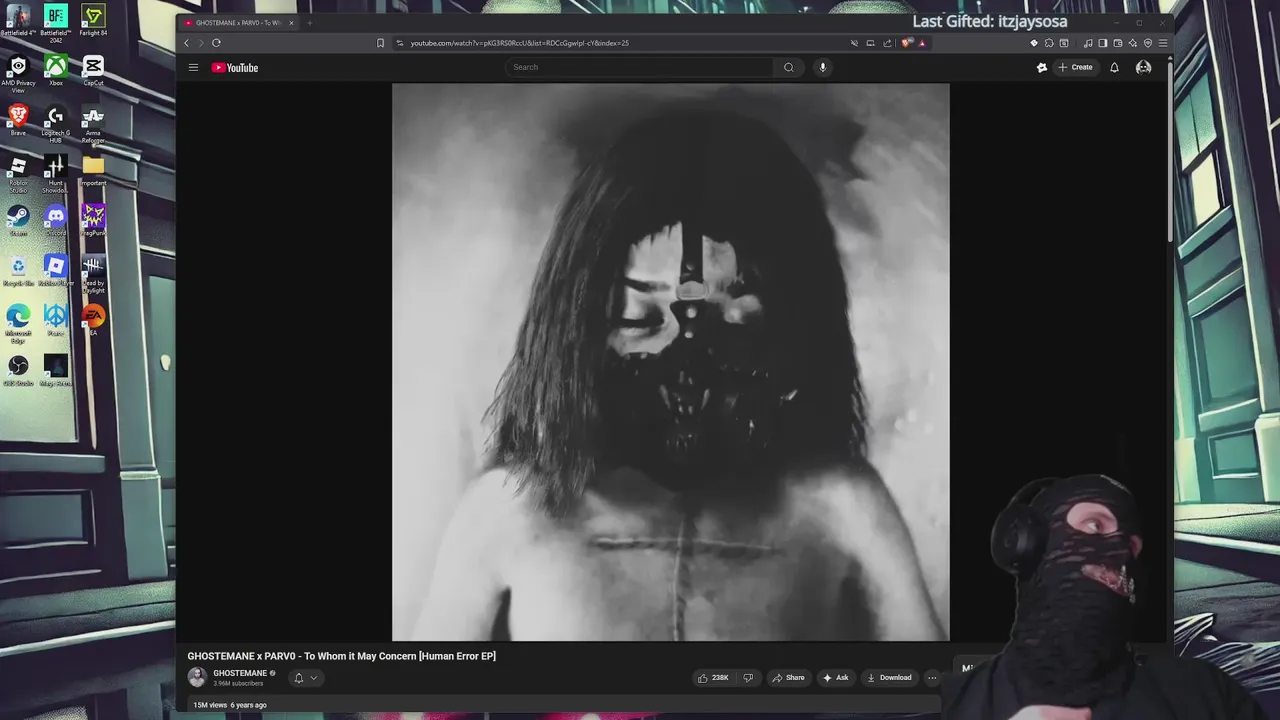Launch OBS Studio desktop icon
Viewport: 1280px width, 720px height.
[x=18, y=371]
